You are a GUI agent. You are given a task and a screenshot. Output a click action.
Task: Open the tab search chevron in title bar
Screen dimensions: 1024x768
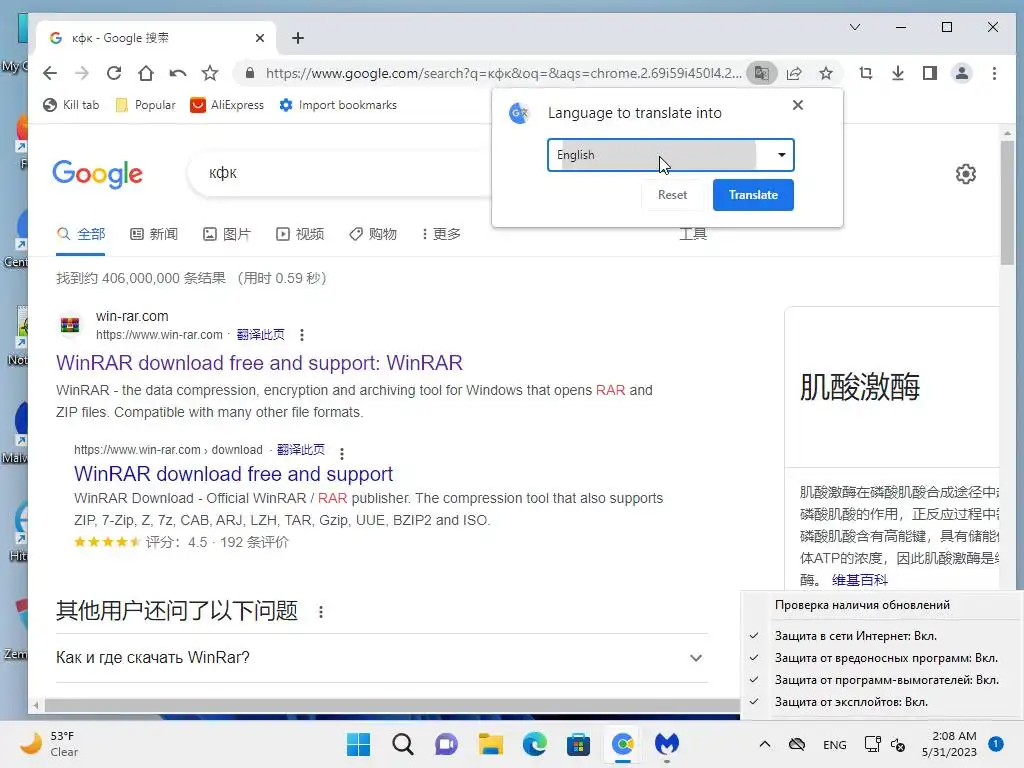coord(855,27)
